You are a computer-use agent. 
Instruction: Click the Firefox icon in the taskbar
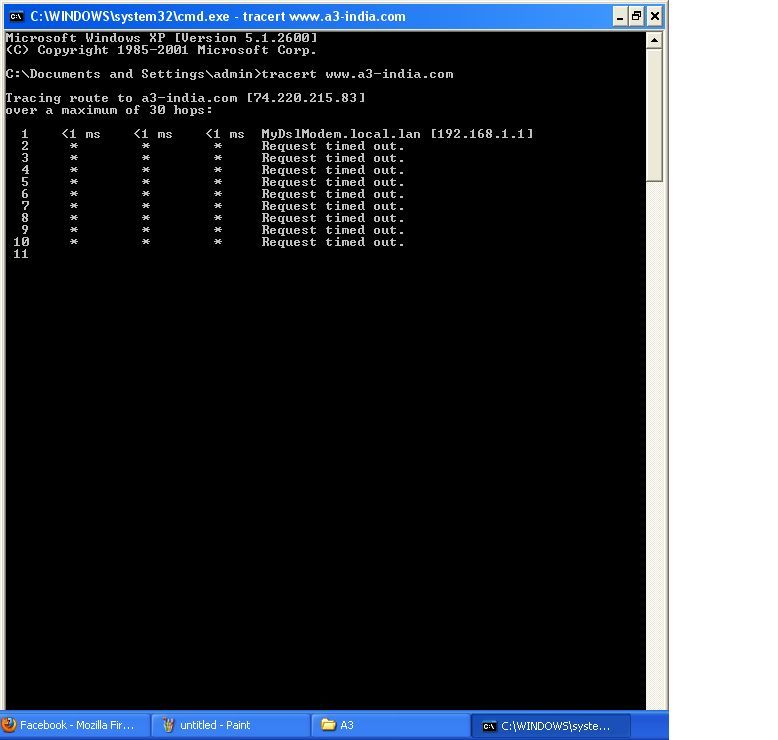[9, 725]
